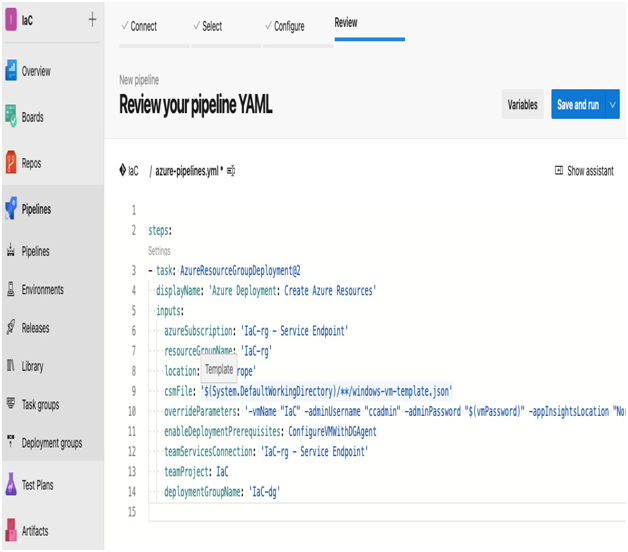This screenshot has width=628, height=552.
Task: Open the Library books icon
Action: tap(11, 366)
